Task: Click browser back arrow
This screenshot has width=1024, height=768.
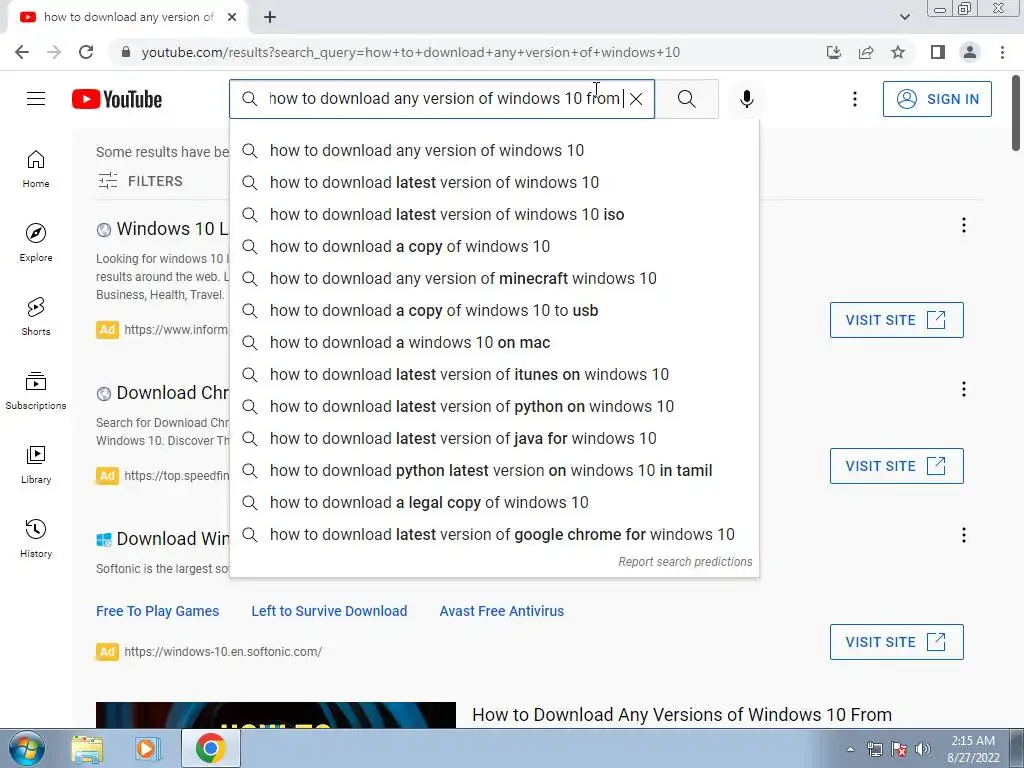Action: 22,52
